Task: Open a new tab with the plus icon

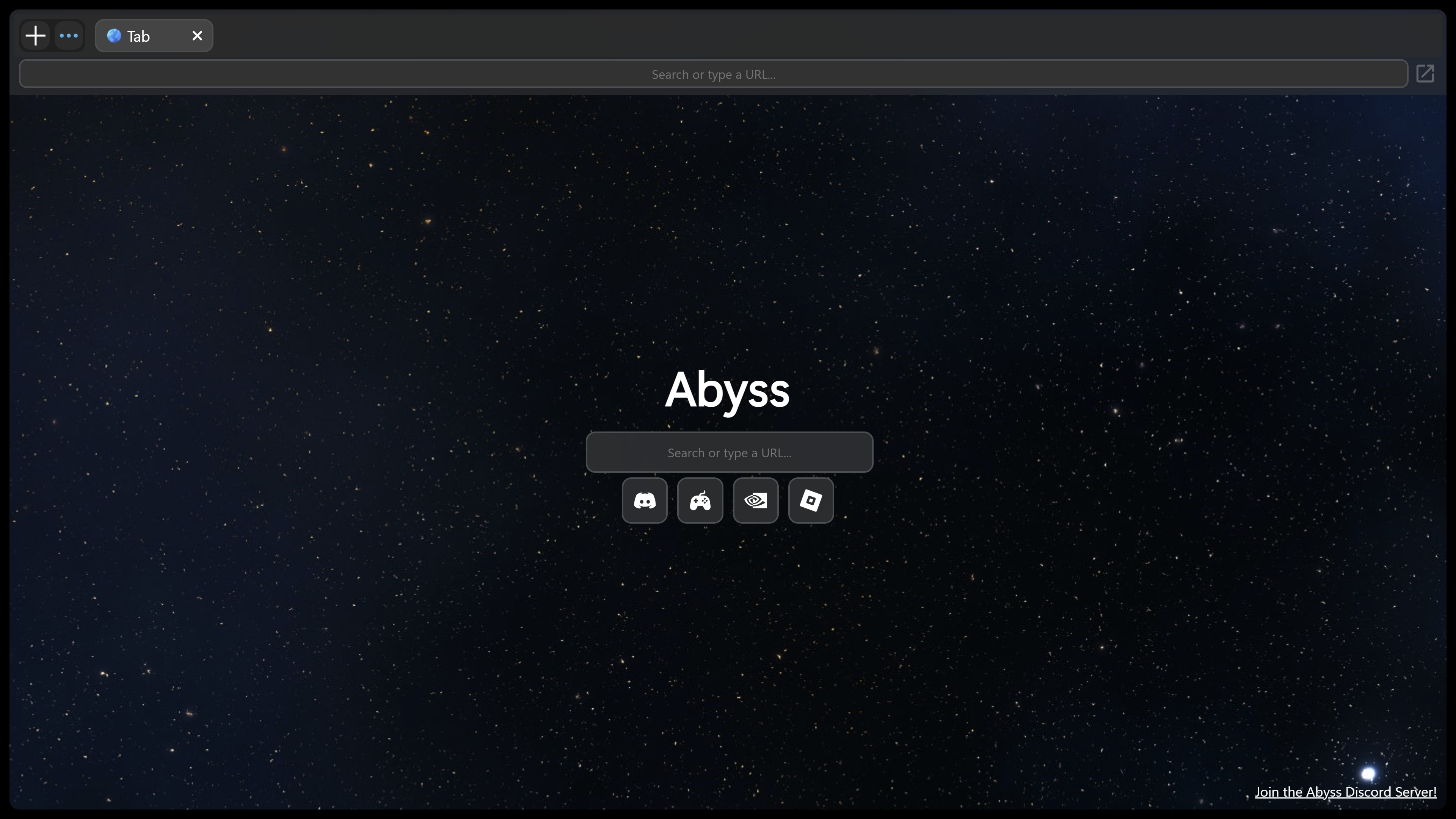Action: click(36, 36)
